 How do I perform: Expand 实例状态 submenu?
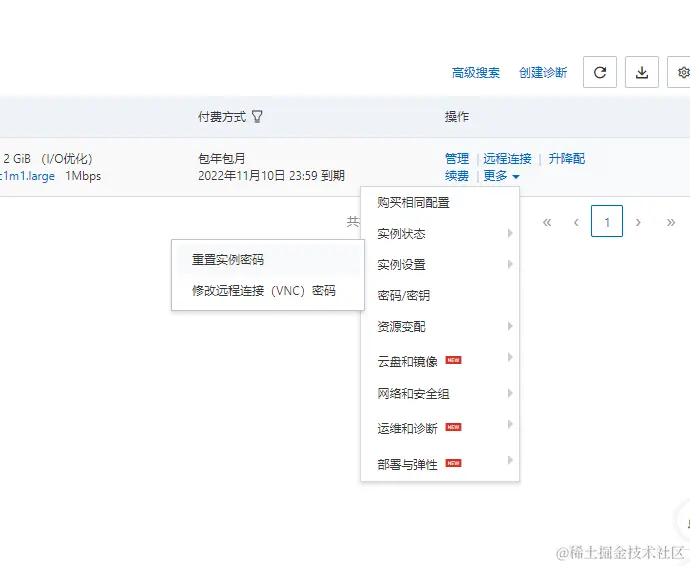[440, 233]
